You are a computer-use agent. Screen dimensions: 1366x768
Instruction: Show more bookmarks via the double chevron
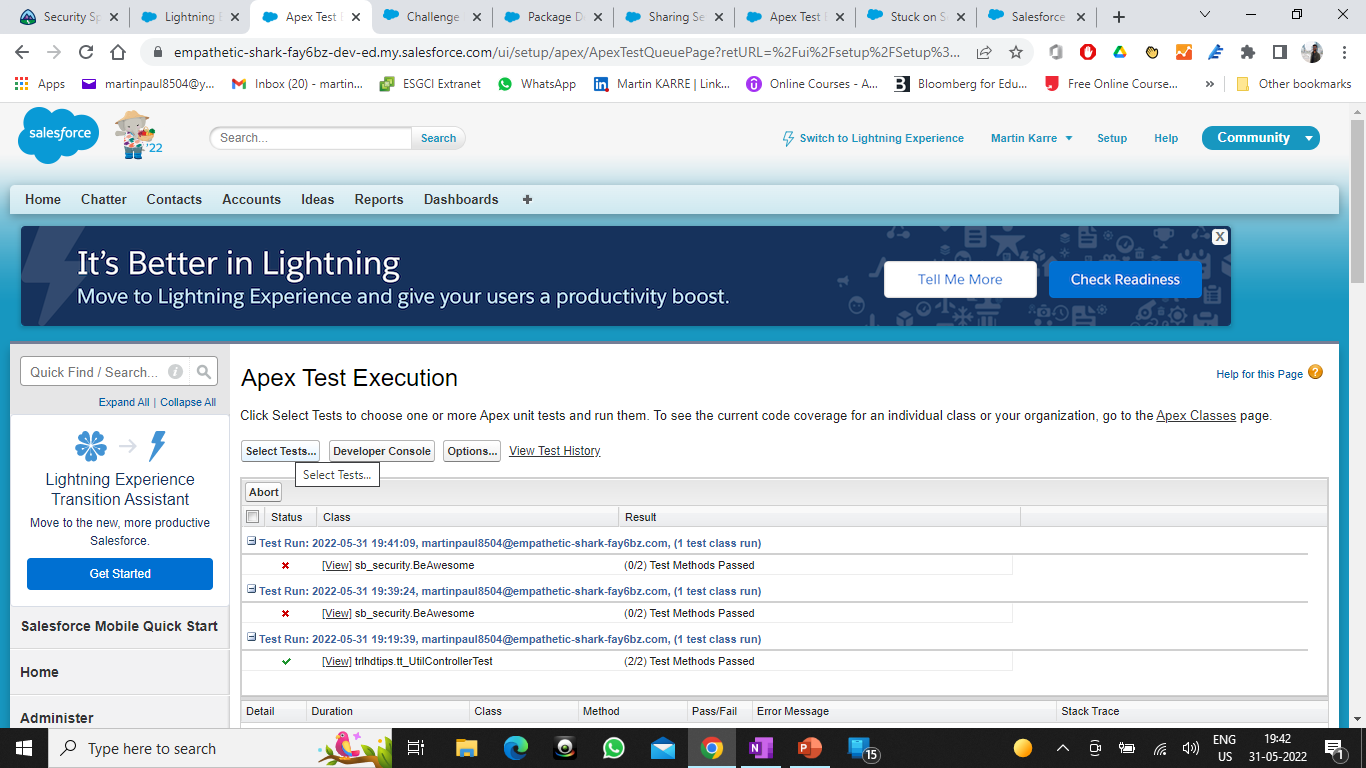(1210, 84)
